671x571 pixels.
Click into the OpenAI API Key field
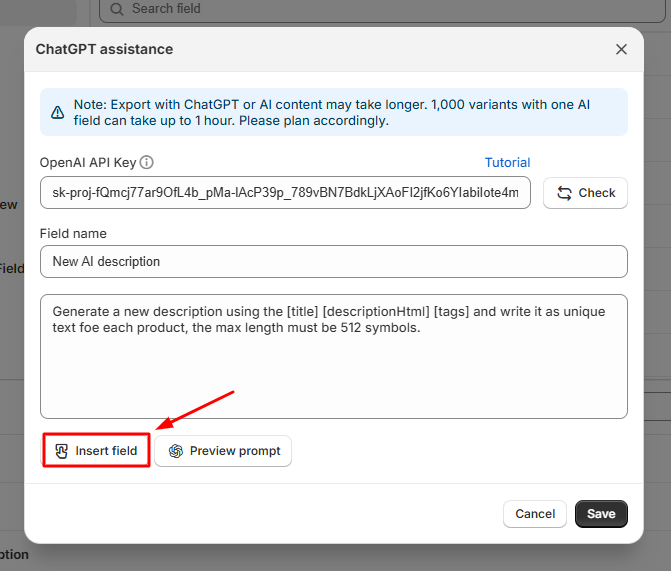(285, 193)
